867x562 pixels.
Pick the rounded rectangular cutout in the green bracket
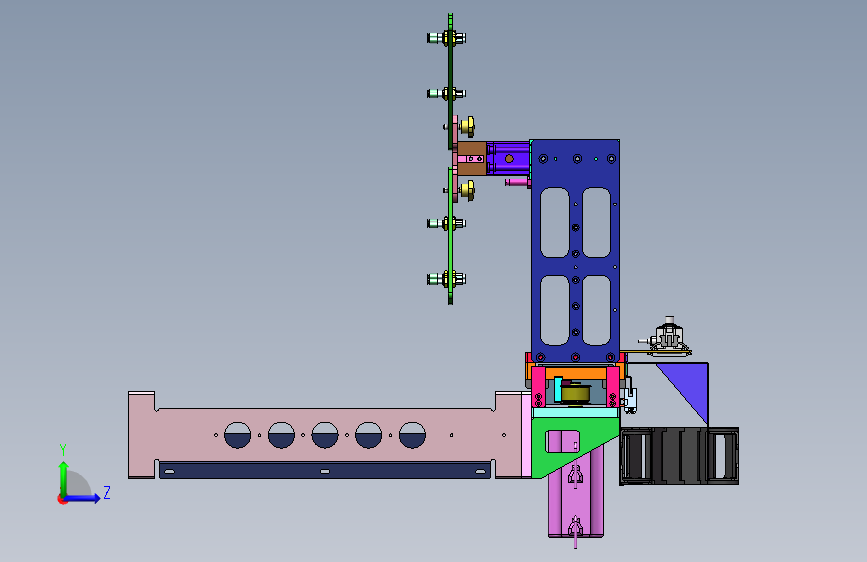[563, 441]
